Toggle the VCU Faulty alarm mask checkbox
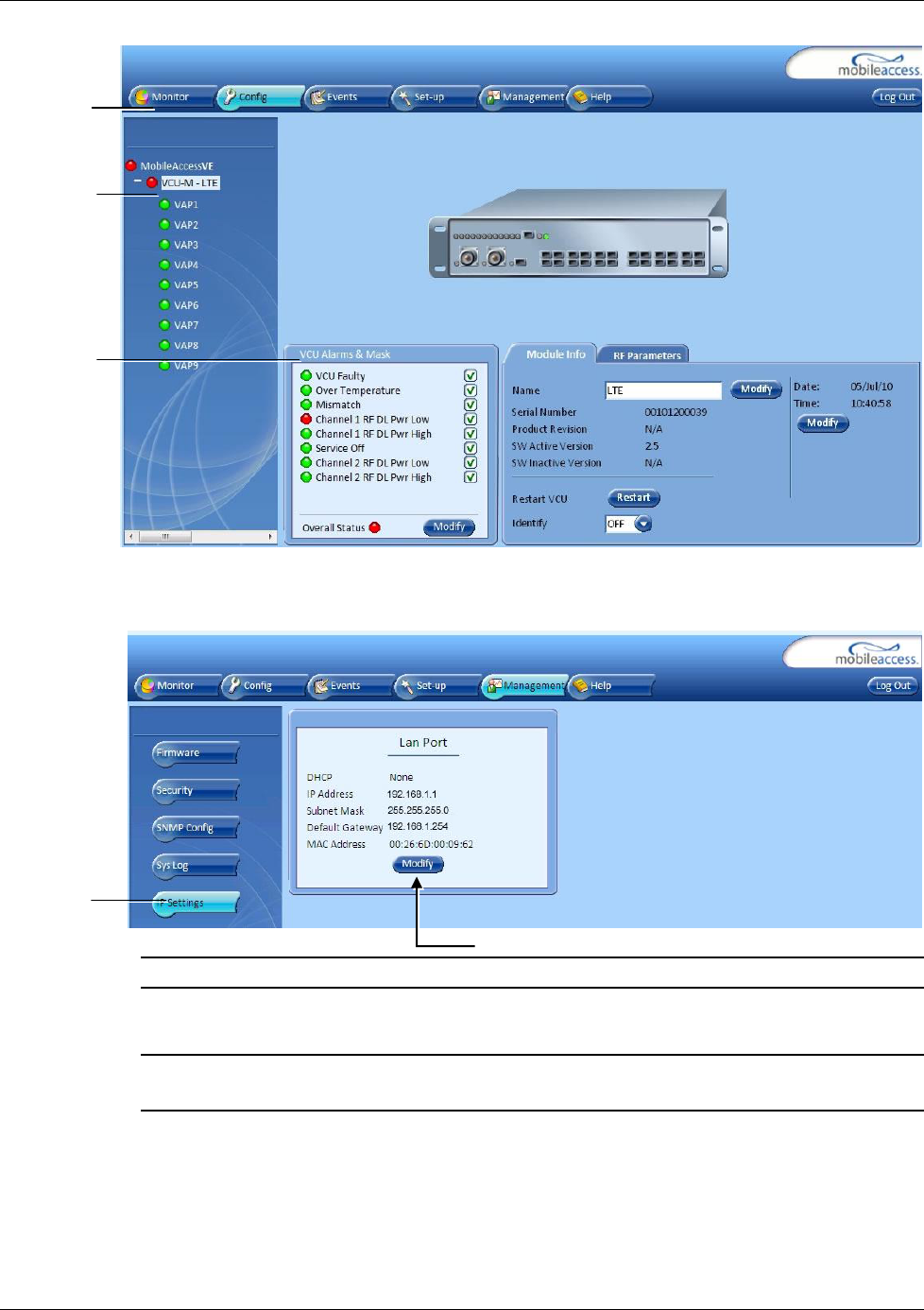The width and height of the screenshot is (924, 1310). click(x=471, y=375)
